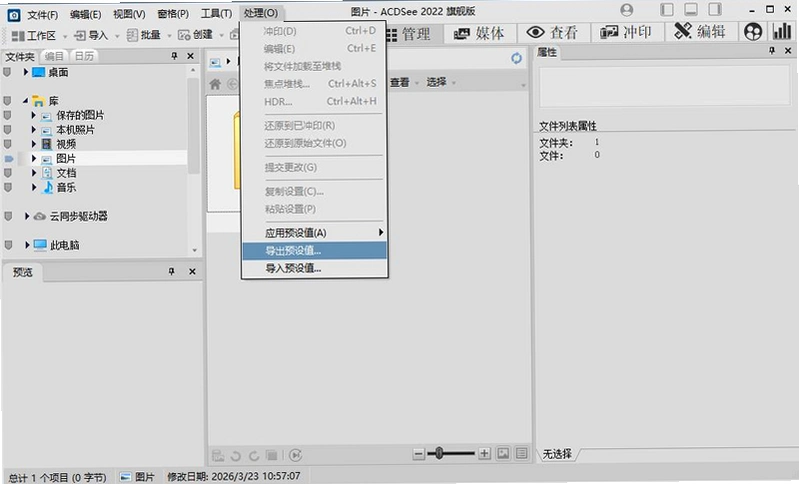The height and width of the screenshot is (484, 799).
Task: Click the ACDSee app logo icon
Action: click(x=13, y=15)
